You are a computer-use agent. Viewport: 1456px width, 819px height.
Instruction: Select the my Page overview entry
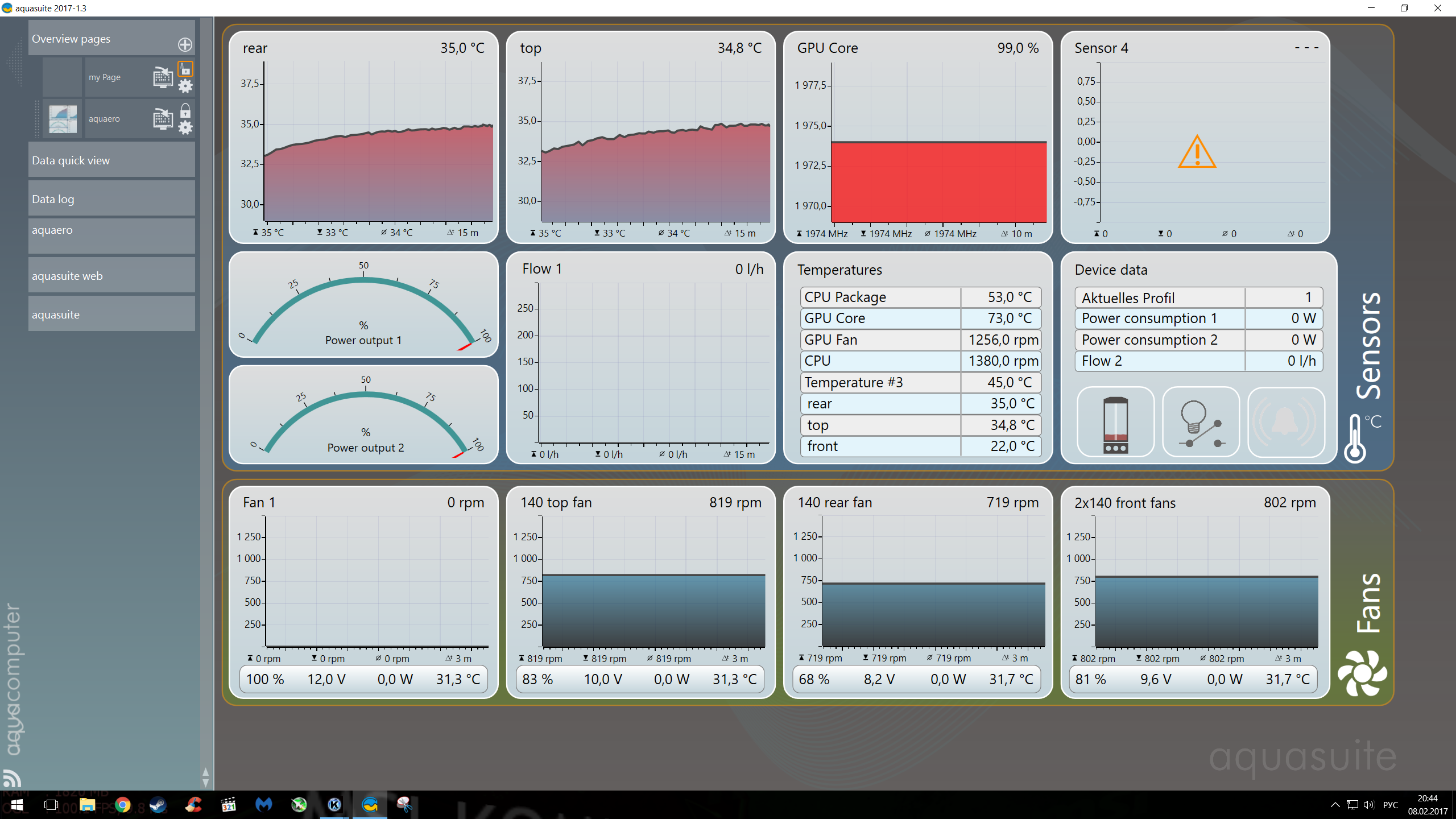pos(105,77)
